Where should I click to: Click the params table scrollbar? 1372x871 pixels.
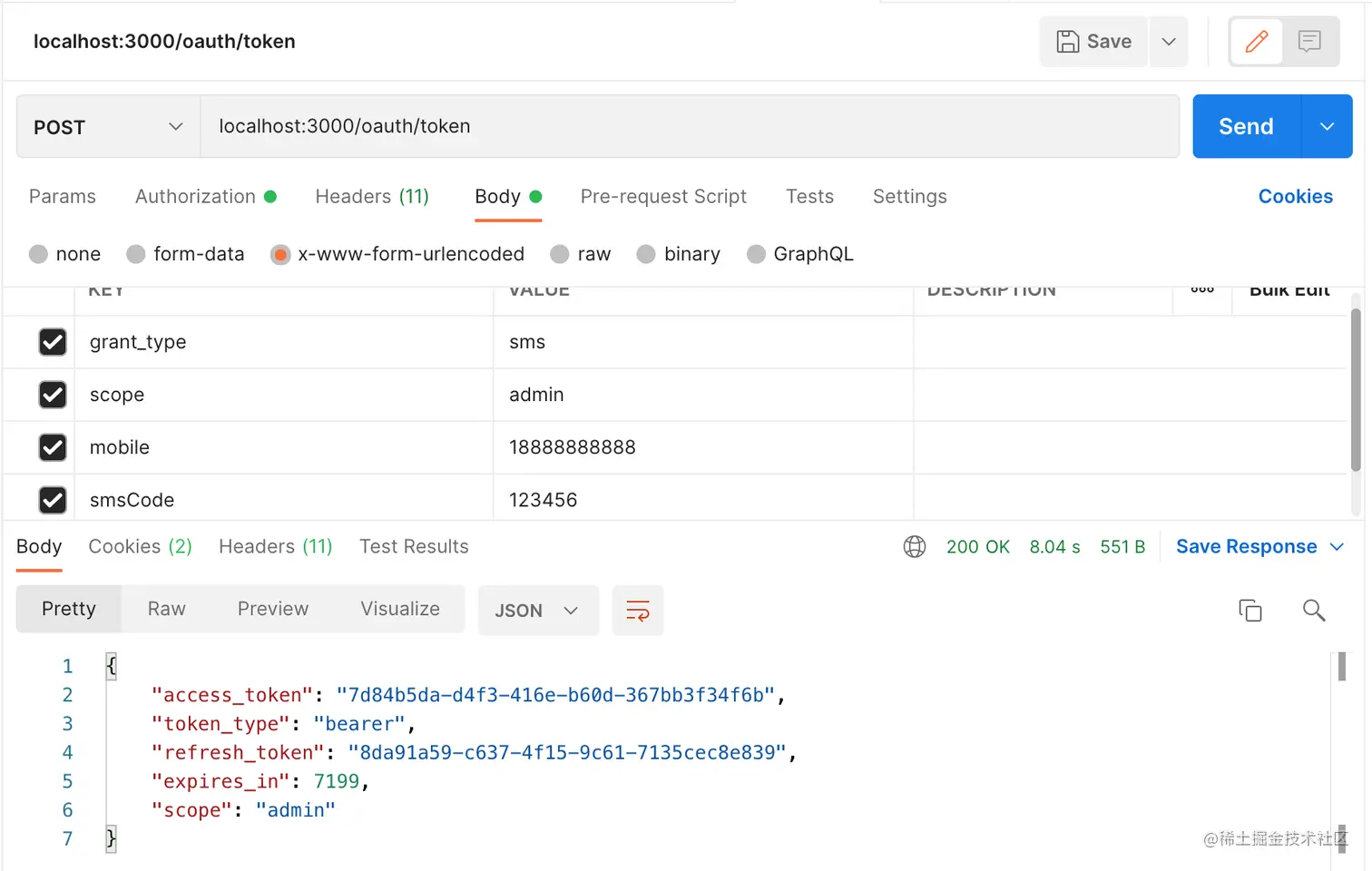coord(1356,390)
